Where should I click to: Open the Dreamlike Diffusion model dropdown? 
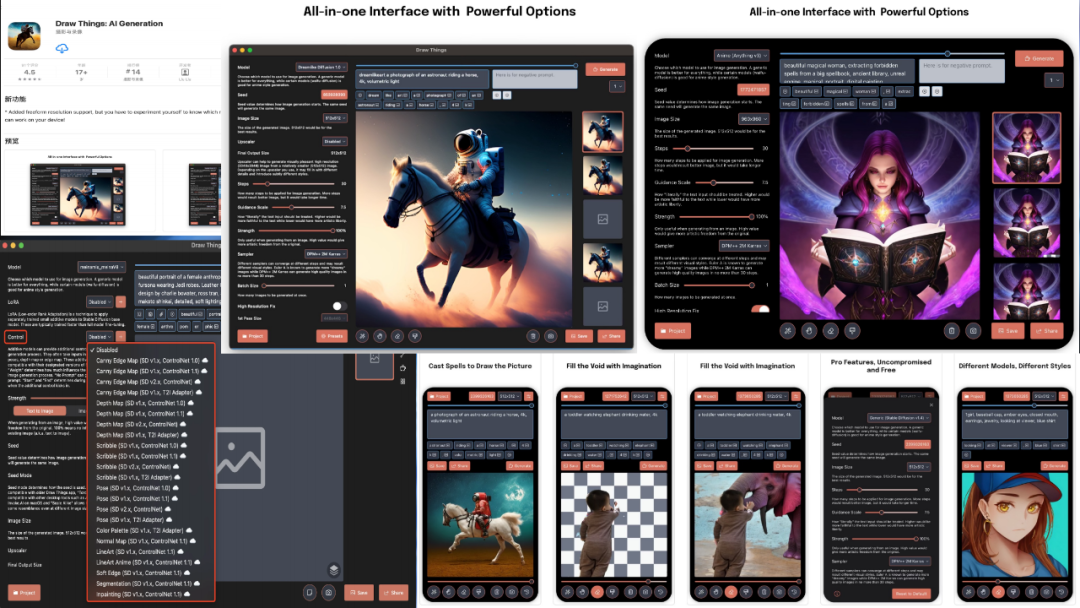click(x=321, y=67)
